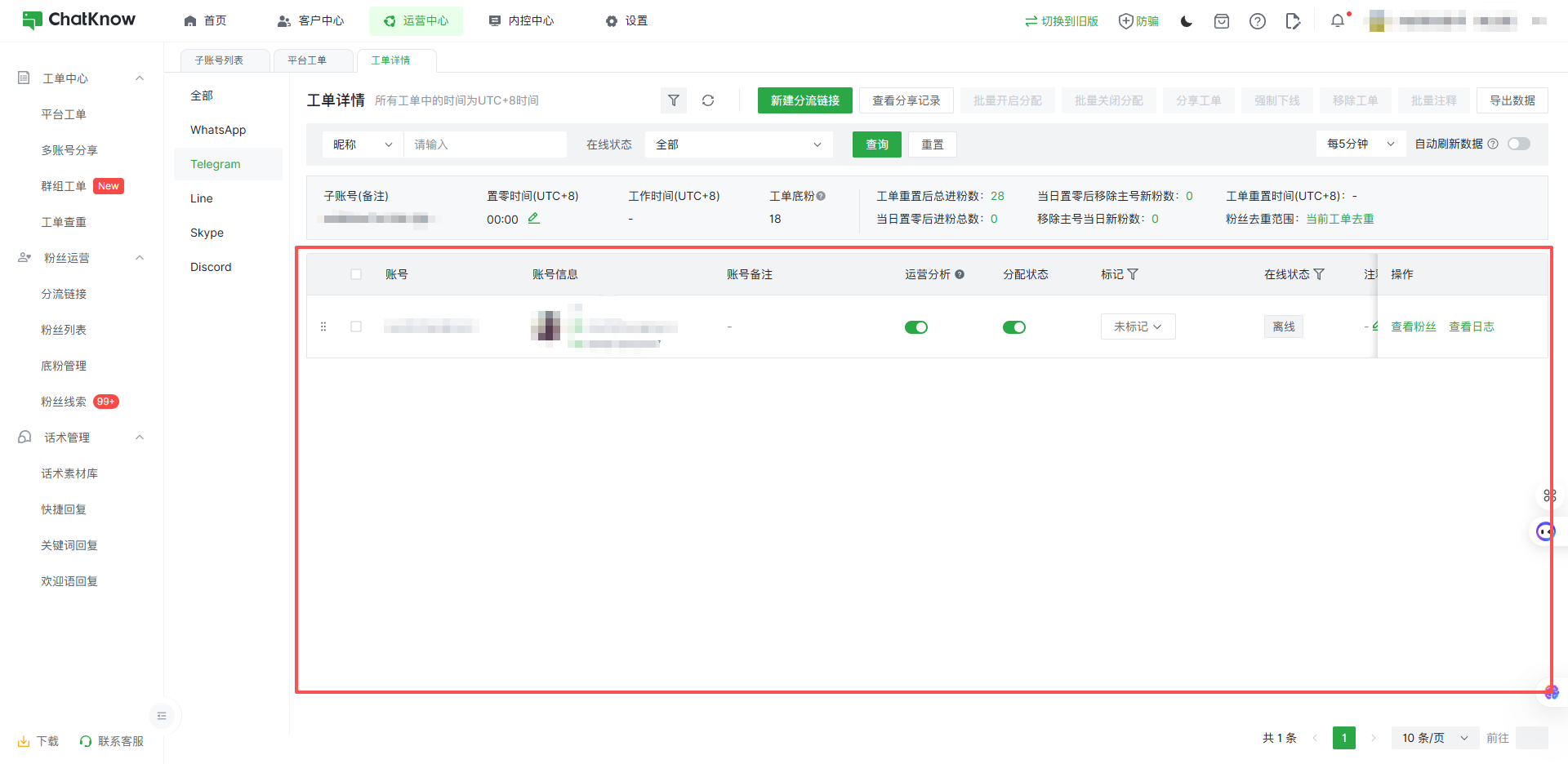This screenshot has height=764, width=1568.
Task: Open the 客户中心 top menu
Action: point(311,20)
